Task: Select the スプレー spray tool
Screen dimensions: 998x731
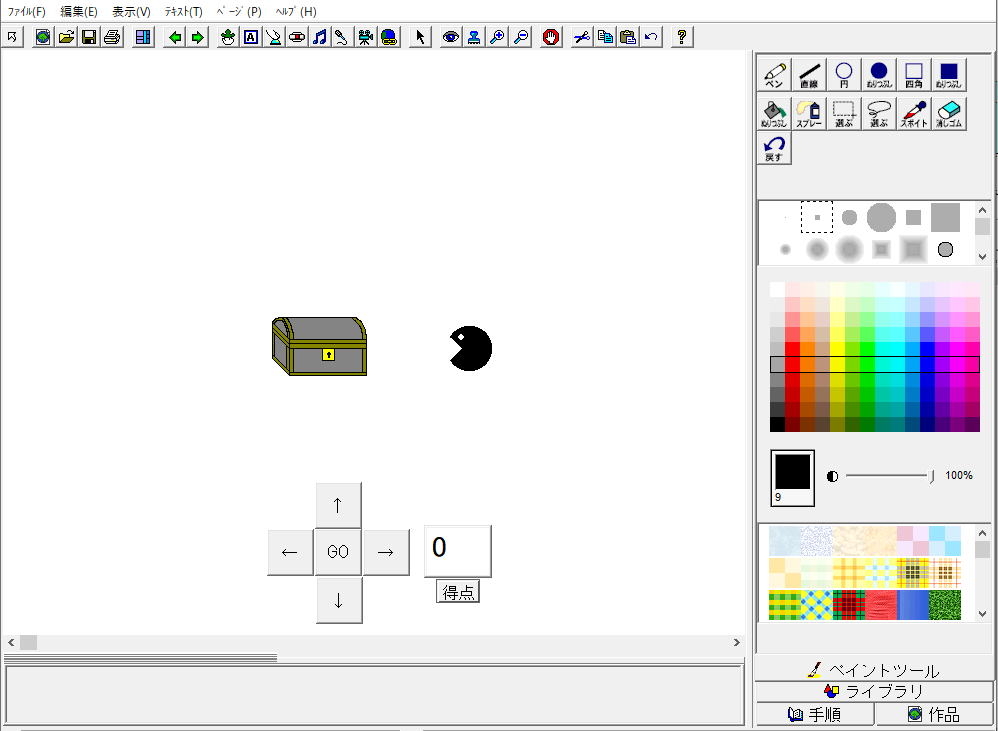Action: point(809,114)
